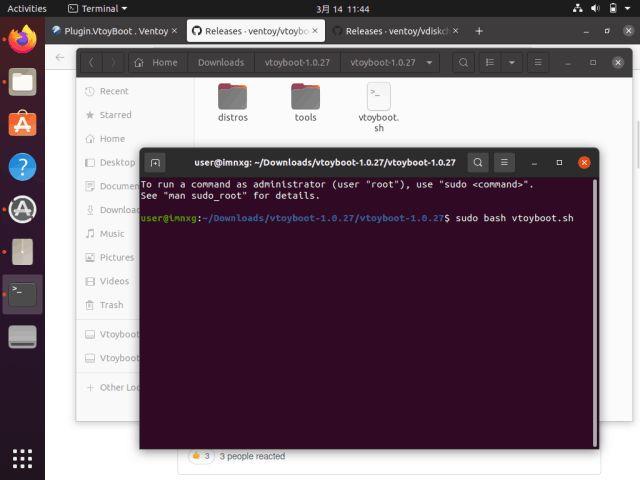Click the "3 people reacted" text

252,456
